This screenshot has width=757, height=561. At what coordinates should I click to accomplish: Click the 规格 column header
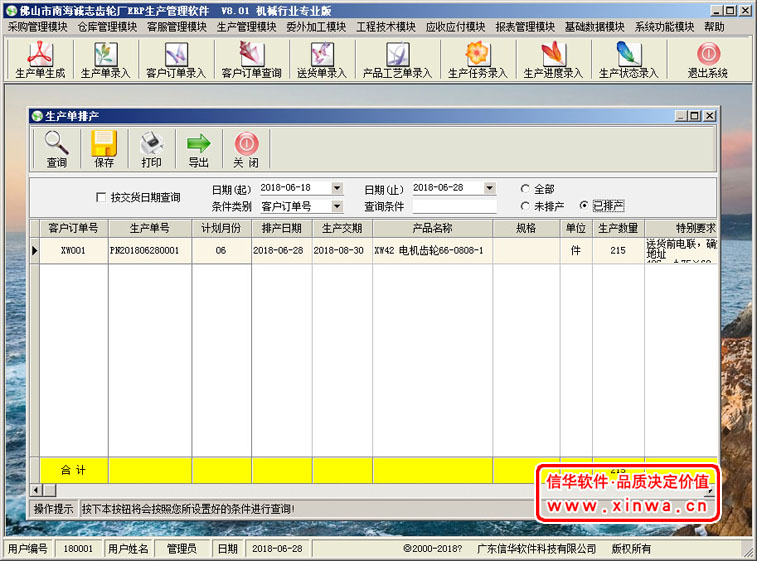click(x=526, y=228)
